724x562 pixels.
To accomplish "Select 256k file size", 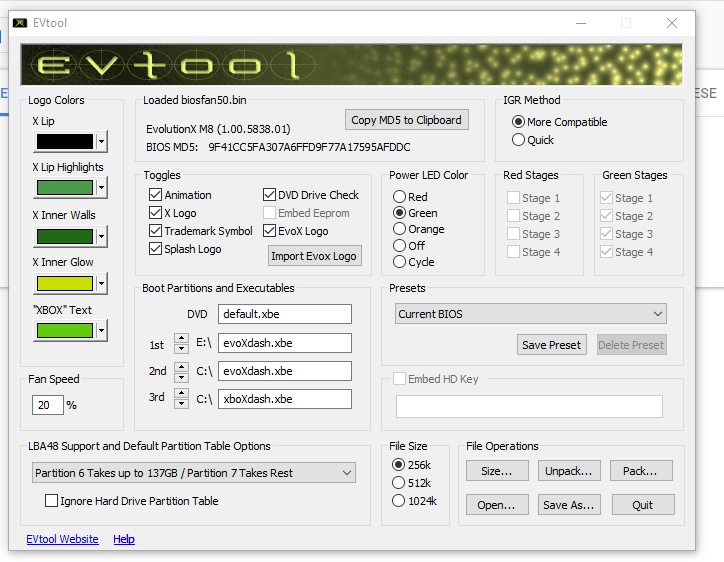I will (x=411, y=465).
